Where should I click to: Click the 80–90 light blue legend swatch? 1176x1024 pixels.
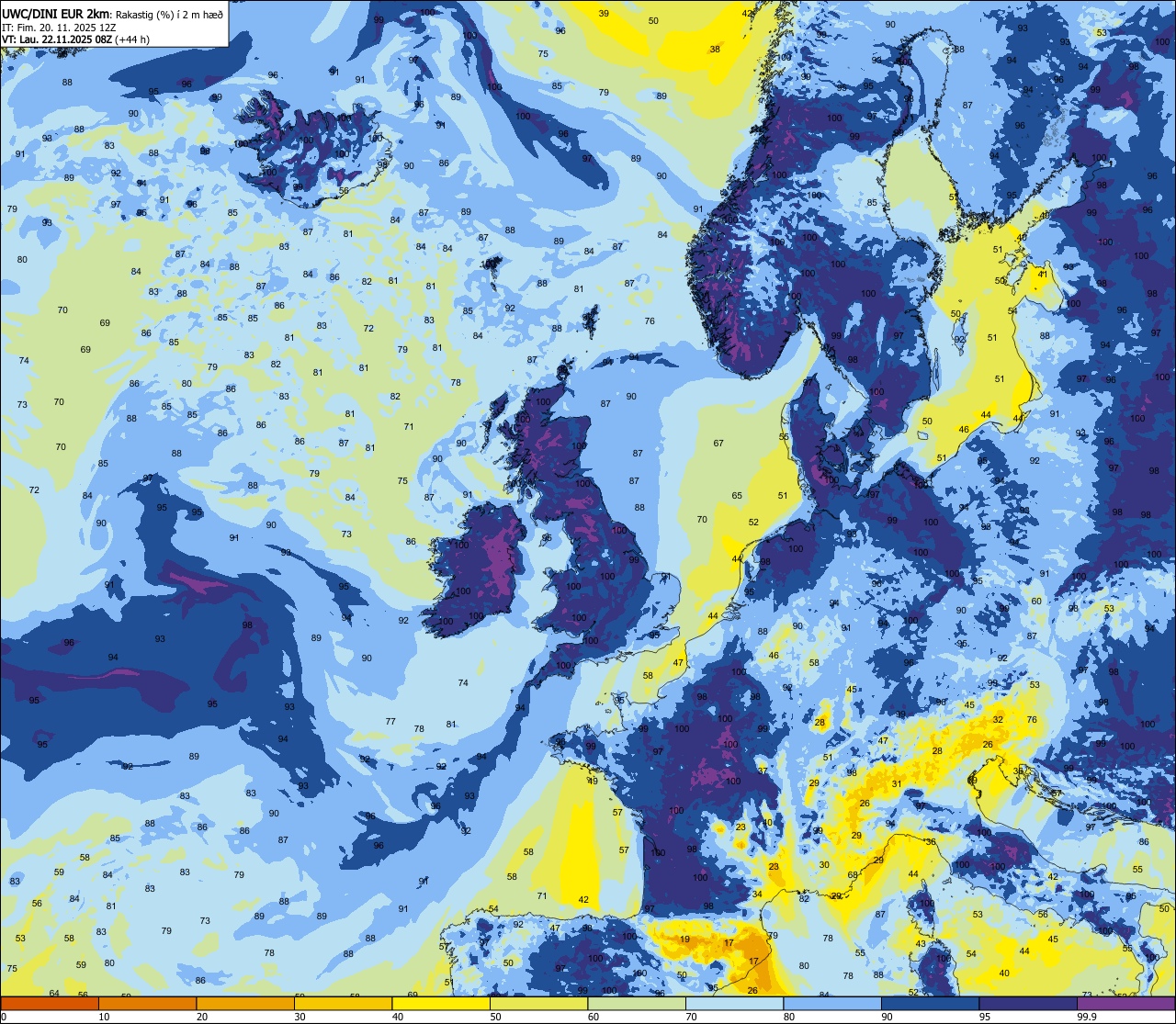[832, 1004]
